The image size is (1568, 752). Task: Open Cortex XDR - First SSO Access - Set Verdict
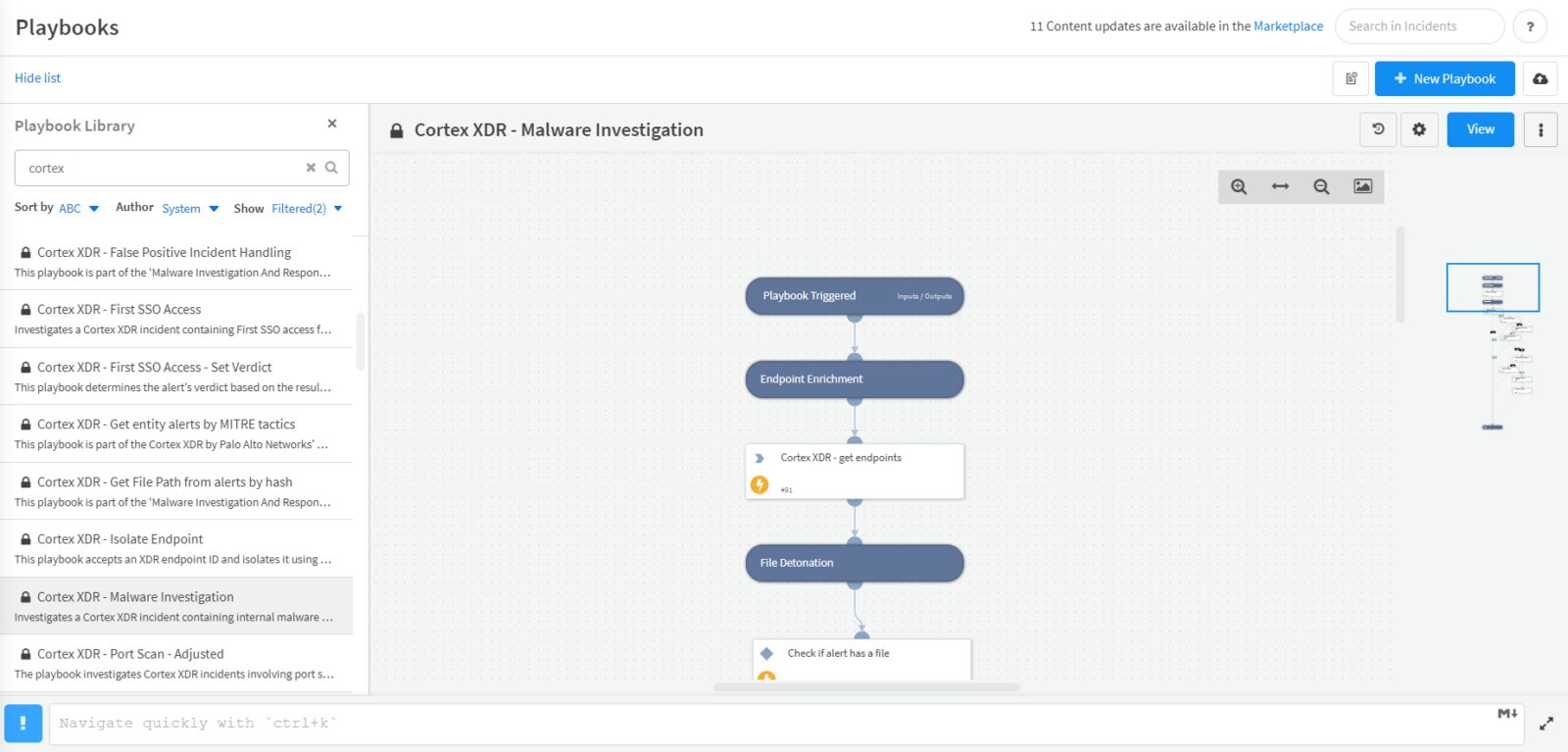click(x=176, y=376)
